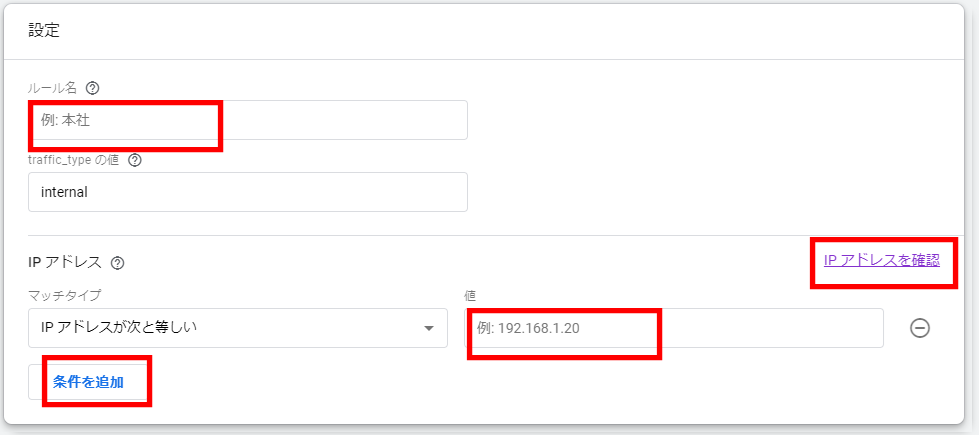The image size is (979, 435).
Task: Click the ルール名 field label
Action: coord(53,89)
